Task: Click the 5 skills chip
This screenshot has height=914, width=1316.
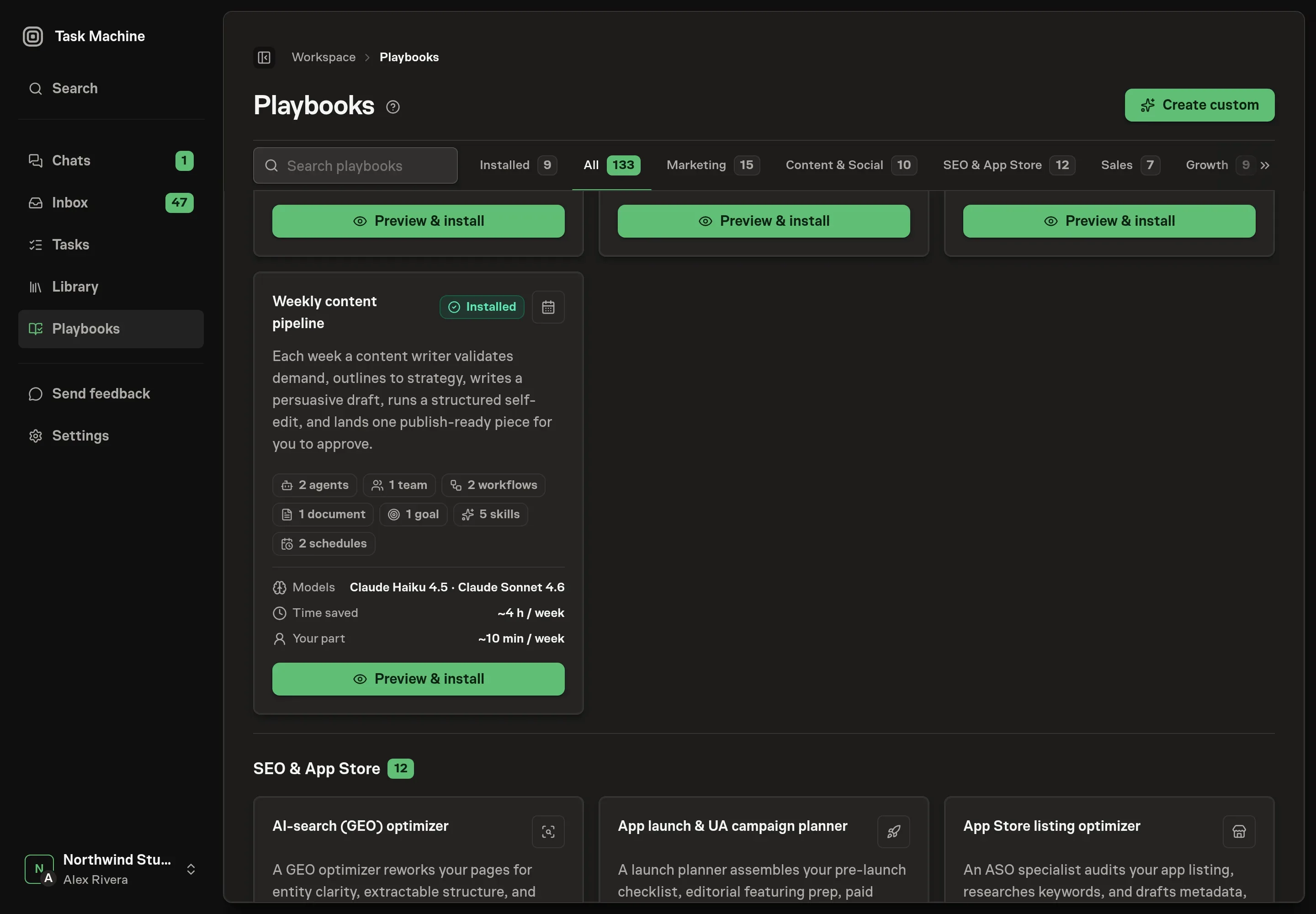Action: click(x=490, y=515)
